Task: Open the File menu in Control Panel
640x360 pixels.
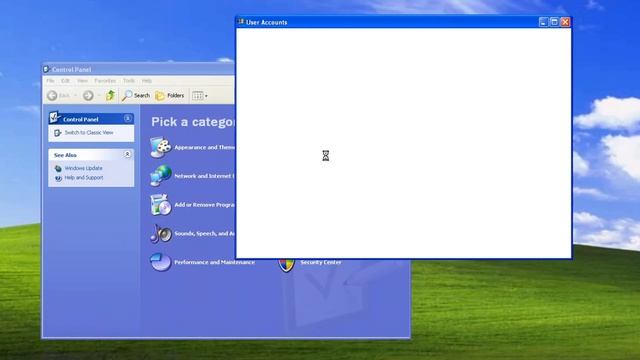Action: point(50,81)
